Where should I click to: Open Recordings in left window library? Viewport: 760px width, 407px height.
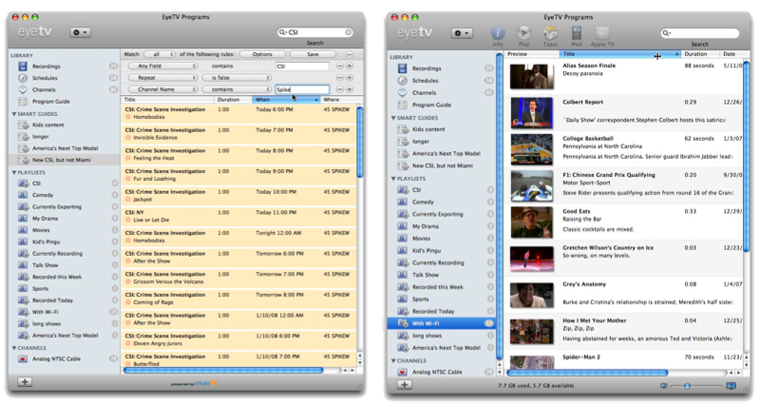(46, 66)
